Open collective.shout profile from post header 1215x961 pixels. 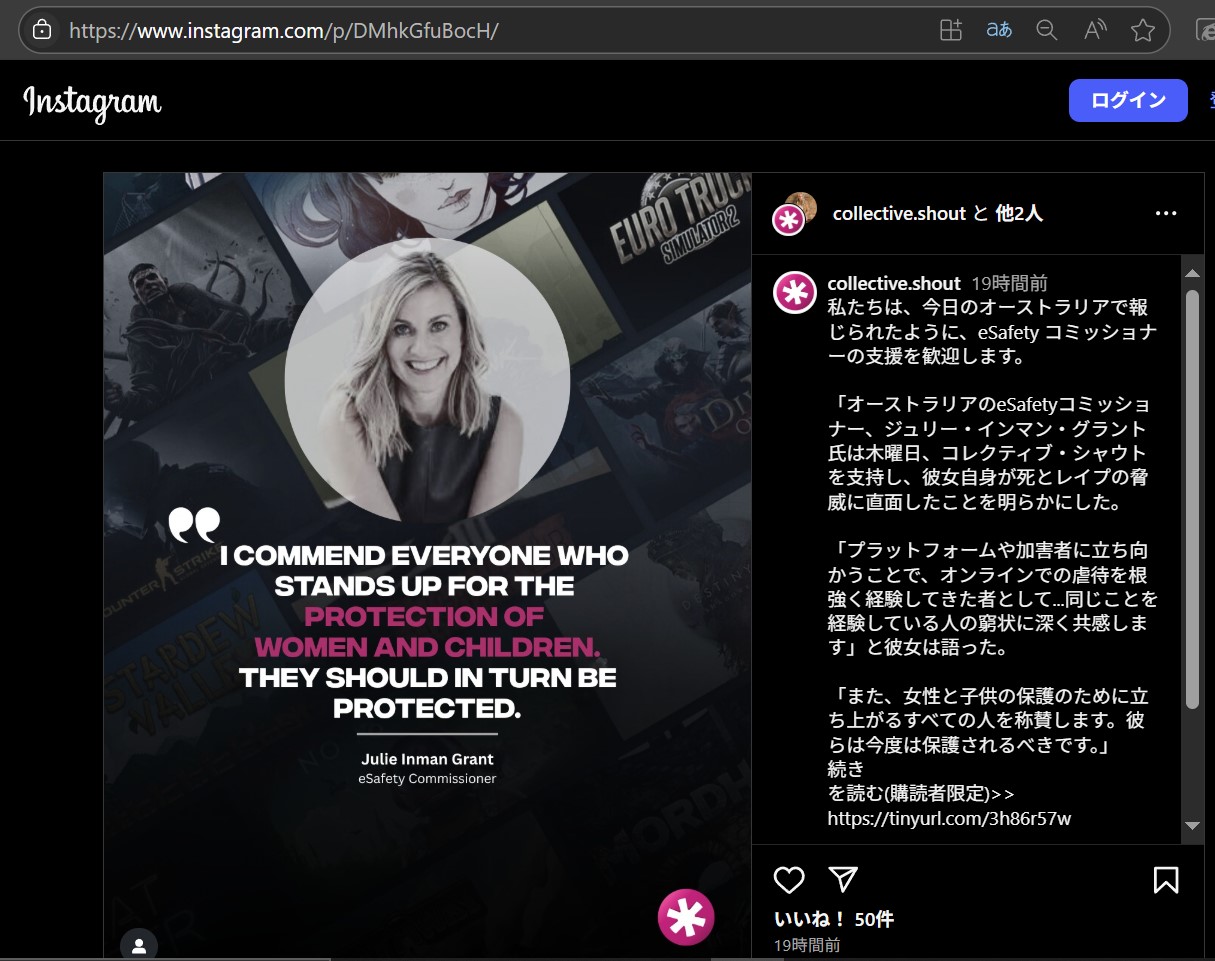coord(899,213)
